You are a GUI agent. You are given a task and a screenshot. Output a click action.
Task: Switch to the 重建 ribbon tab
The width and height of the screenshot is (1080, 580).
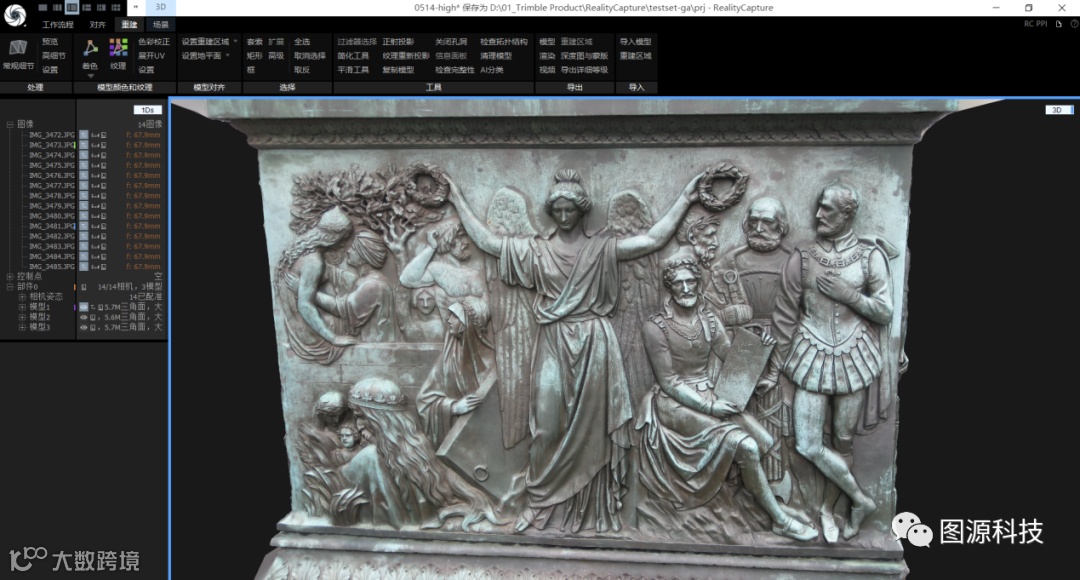(129, 25)
